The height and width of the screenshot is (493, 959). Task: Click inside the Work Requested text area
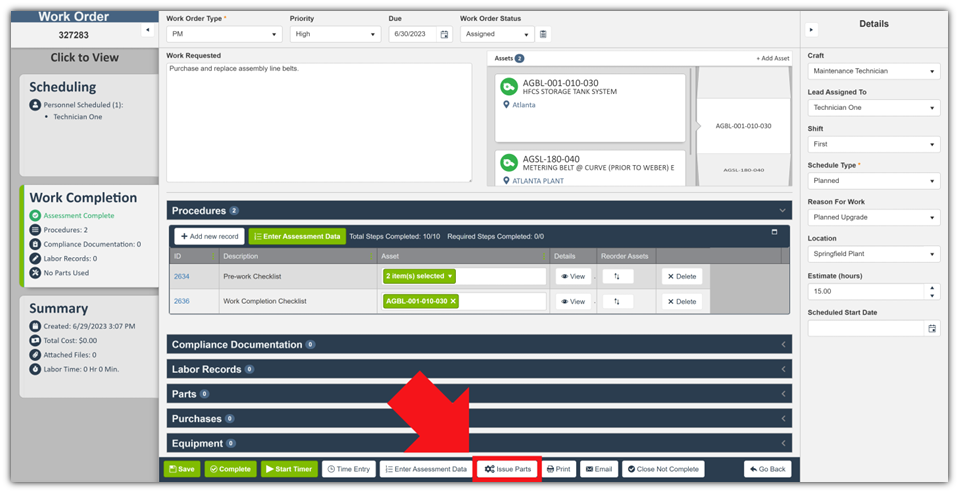pos(318,122)
